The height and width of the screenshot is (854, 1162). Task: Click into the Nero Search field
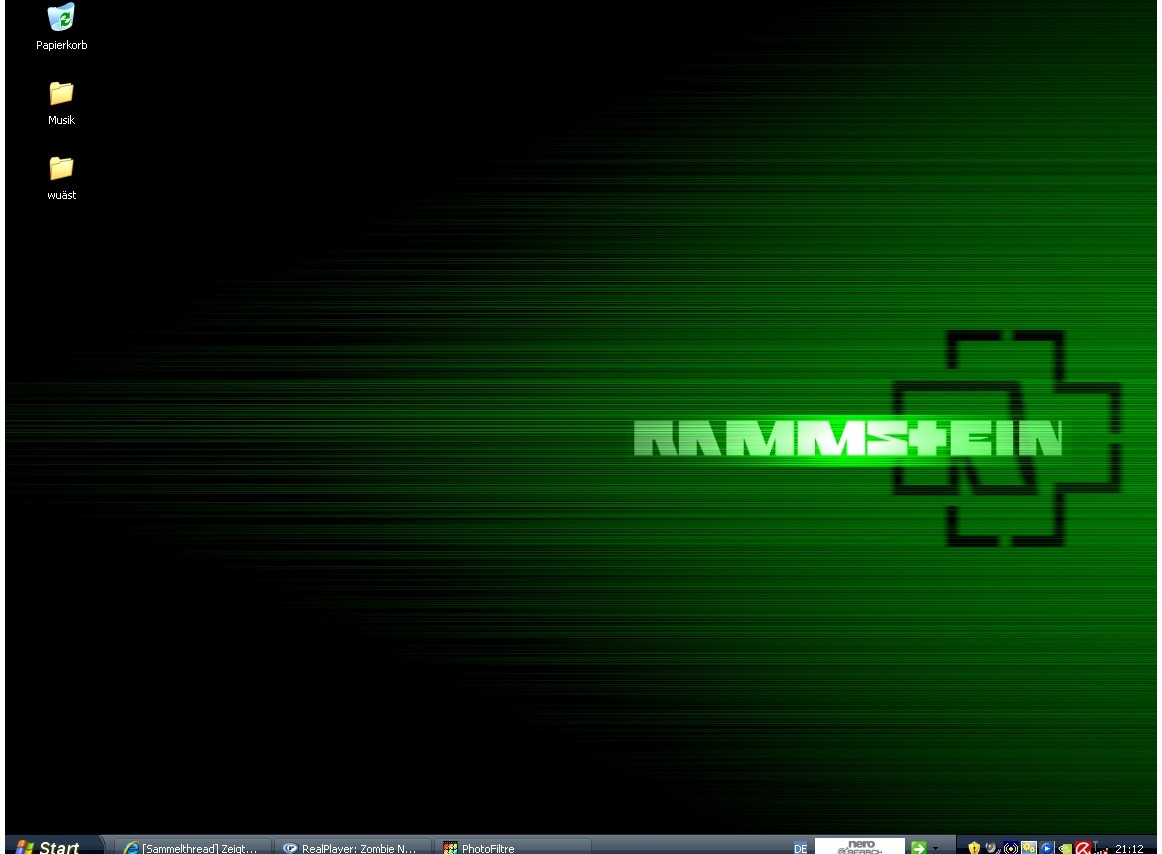click(860, 847)
